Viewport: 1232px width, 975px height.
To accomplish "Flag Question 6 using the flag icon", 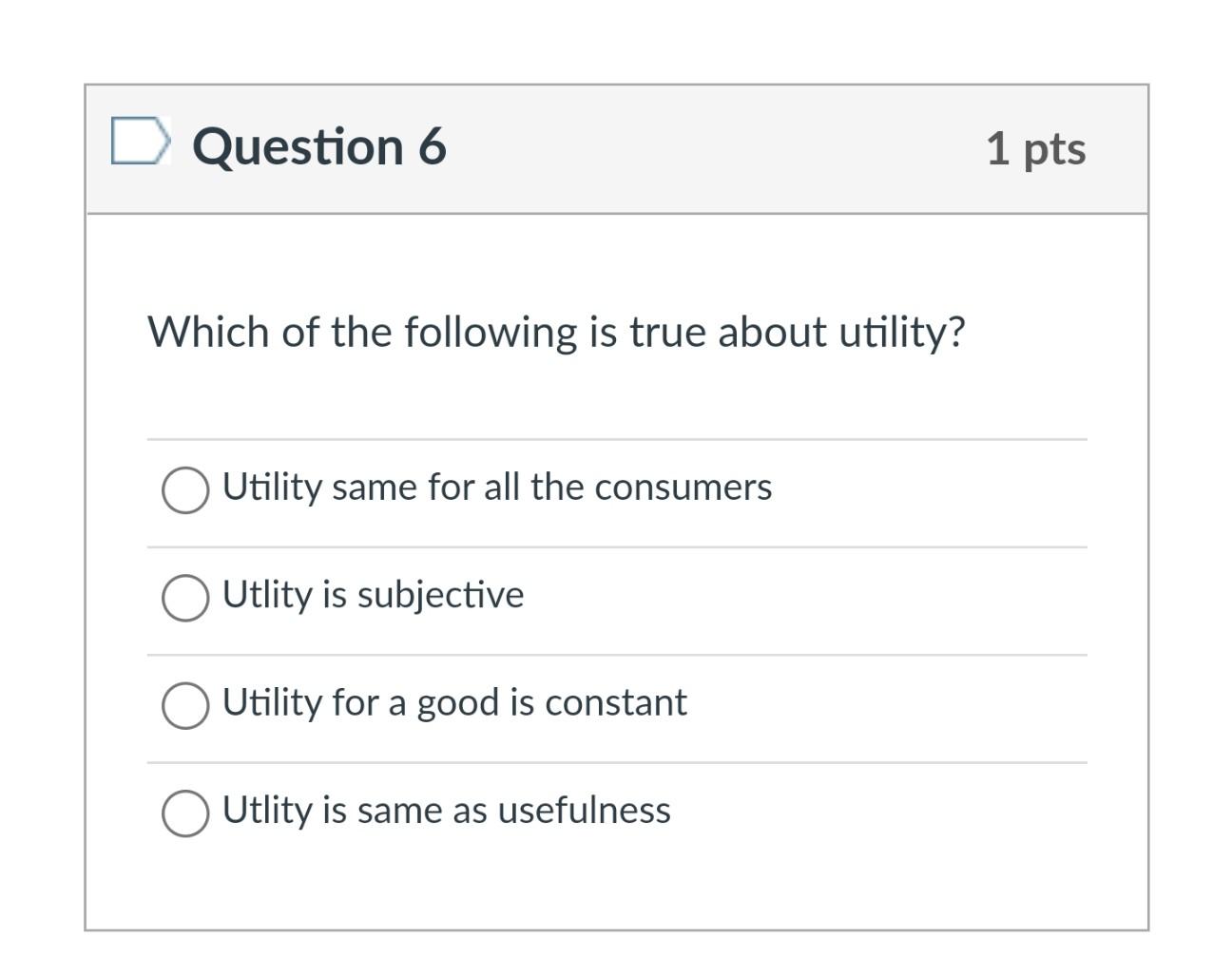I will pyautogui.click(x=141, y=141).
